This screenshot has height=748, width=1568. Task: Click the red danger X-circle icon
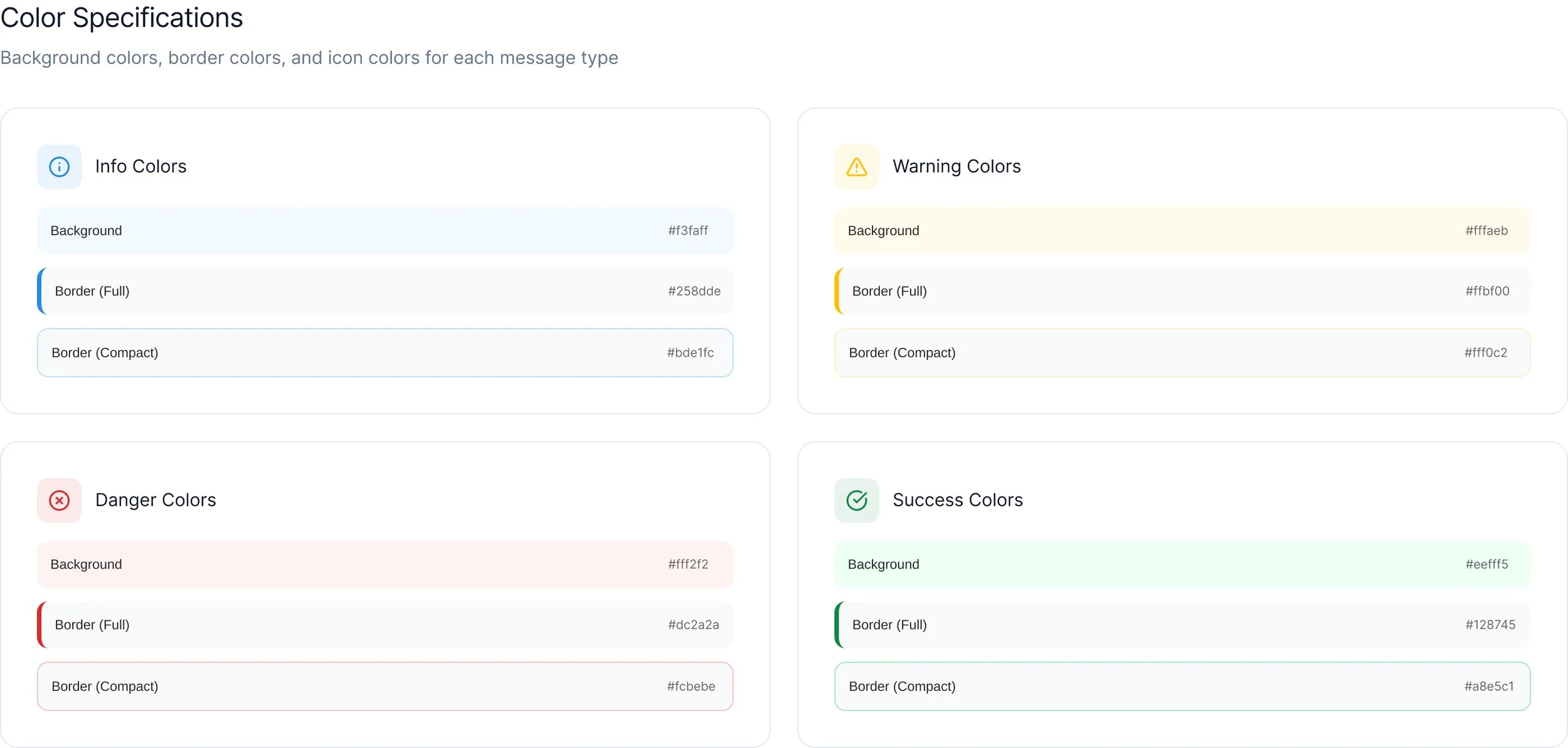pos(59,500)
